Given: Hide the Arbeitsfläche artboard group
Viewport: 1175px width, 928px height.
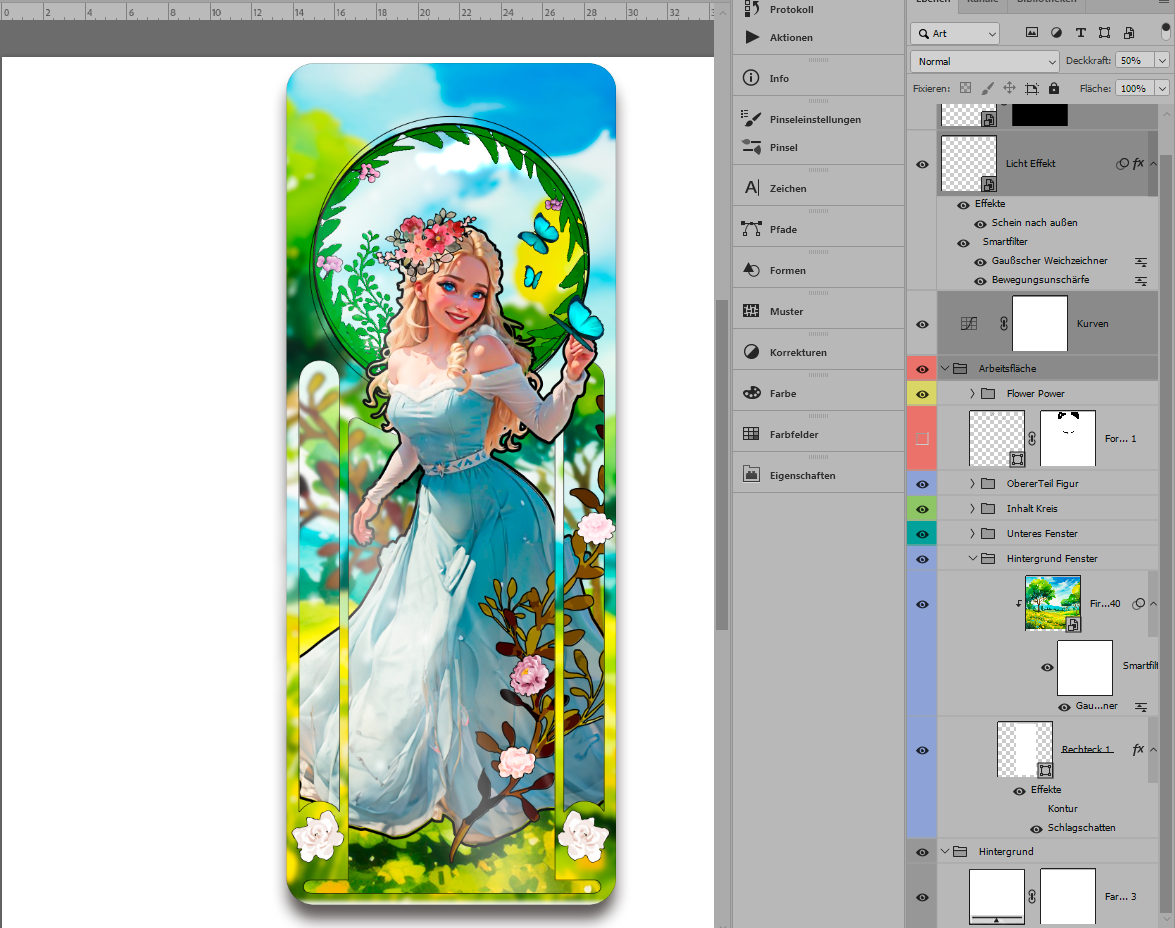Looking at the screenshot, I should (x=922, y=369).
